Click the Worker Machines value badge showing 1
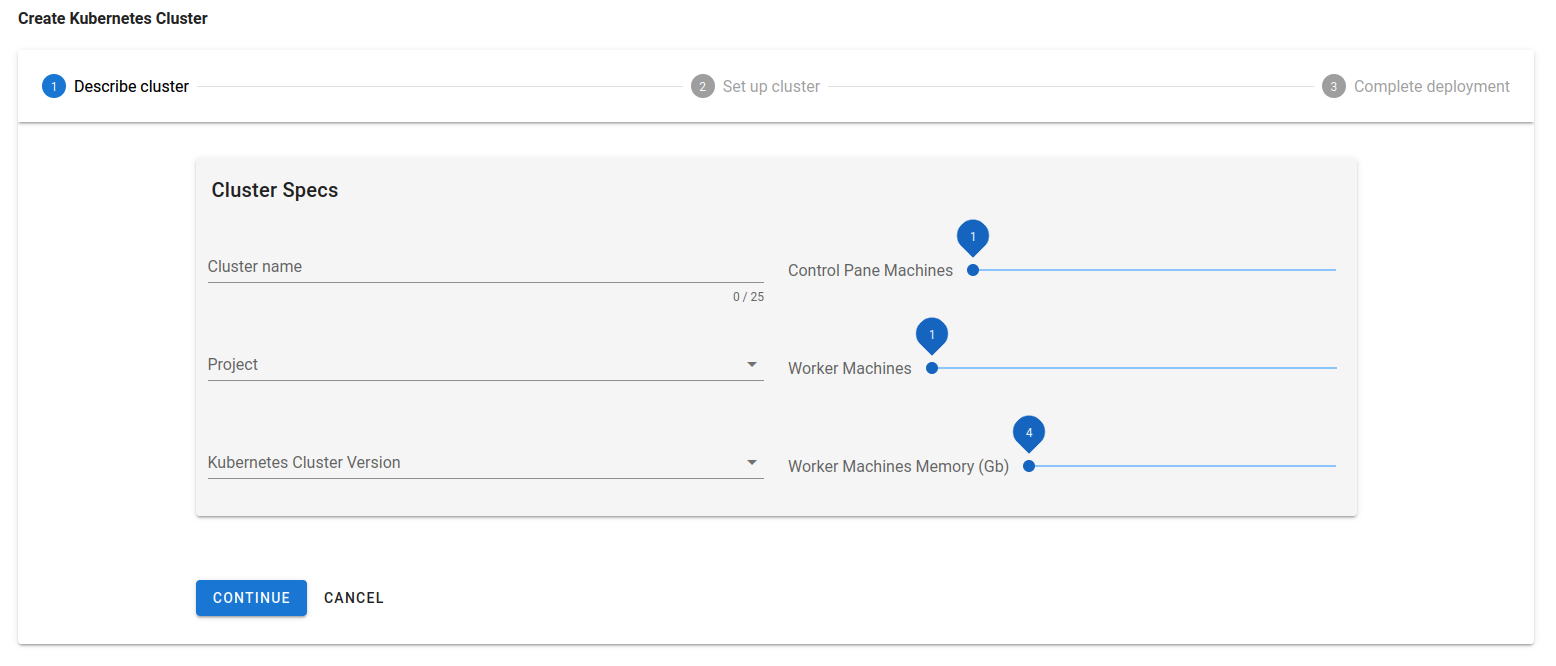The width and height of the screenshot is (1556, 666). 932,335
